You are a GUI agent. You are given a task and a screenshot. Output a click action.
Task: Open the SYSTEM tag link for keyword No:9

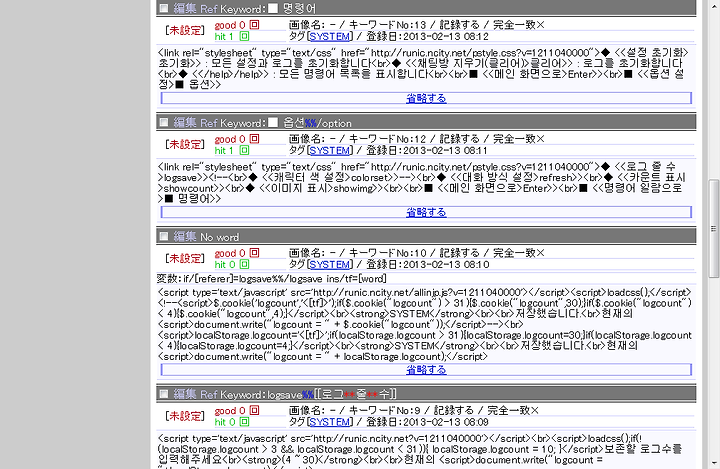click(x=330, y=422)
